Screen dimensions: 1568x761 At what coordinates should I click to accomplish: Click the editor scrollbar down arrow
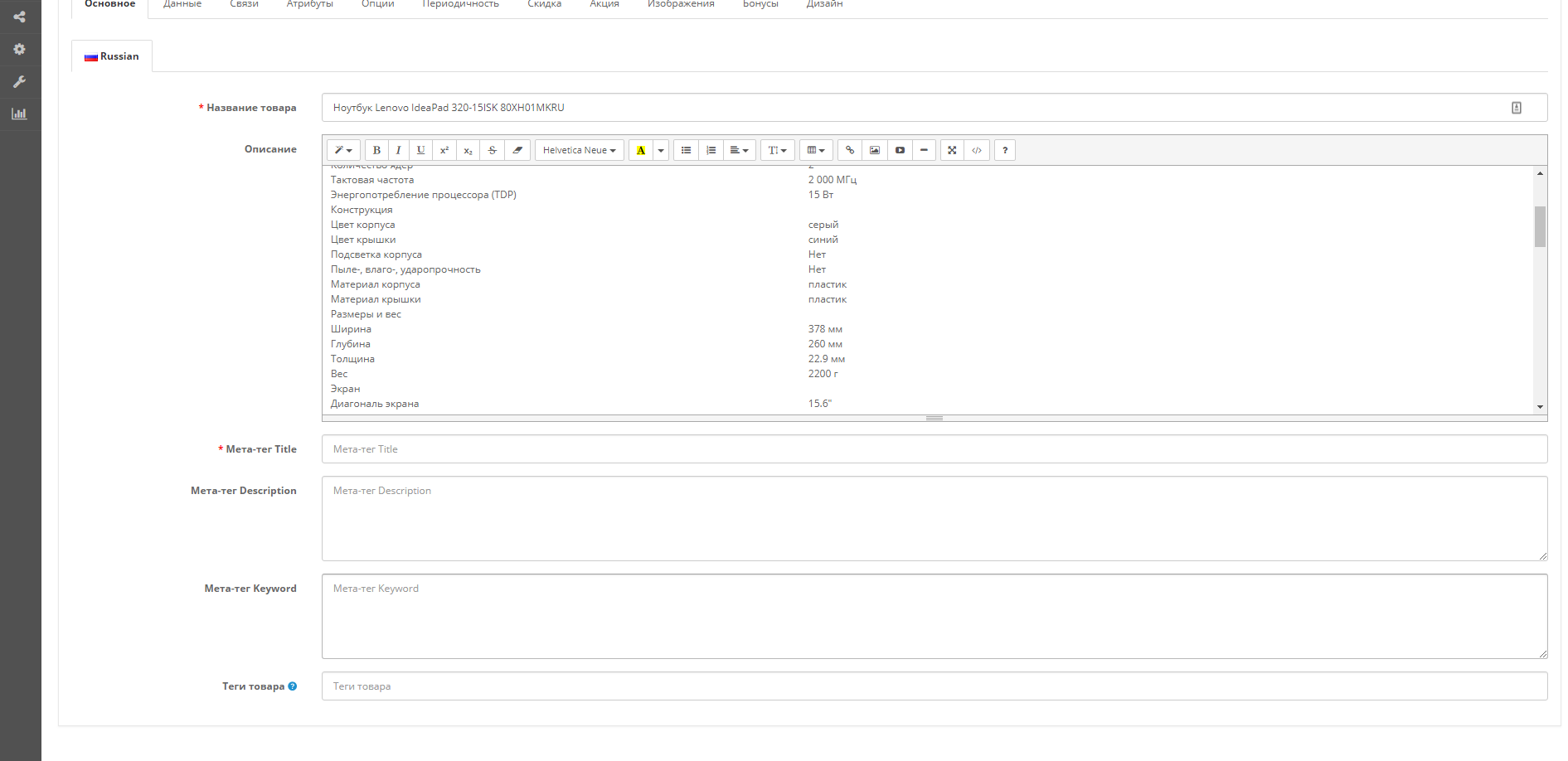tap(1540, 407)
